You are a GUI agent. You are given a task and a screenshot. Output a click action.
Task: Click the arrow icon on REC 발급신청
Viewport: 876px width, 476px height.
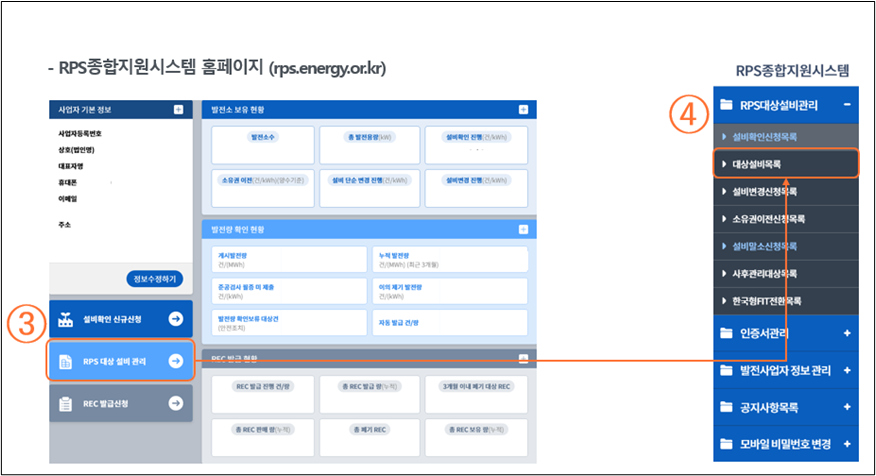pos(176,403)
